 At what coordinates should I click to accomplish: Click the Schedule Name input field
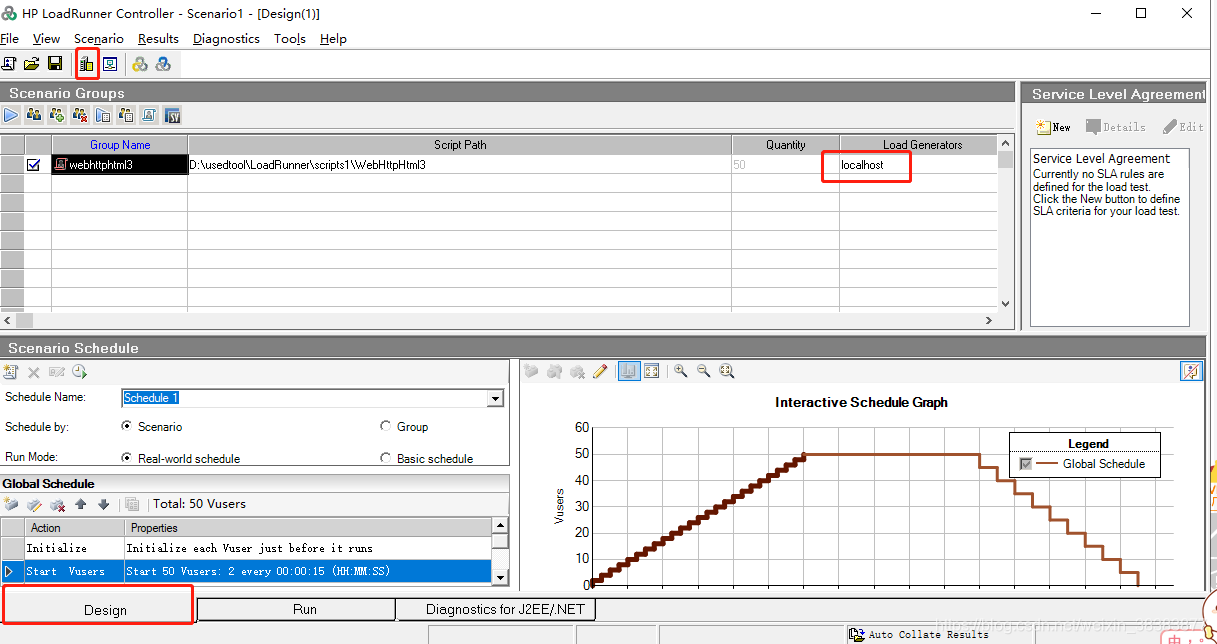coord(304,398)
